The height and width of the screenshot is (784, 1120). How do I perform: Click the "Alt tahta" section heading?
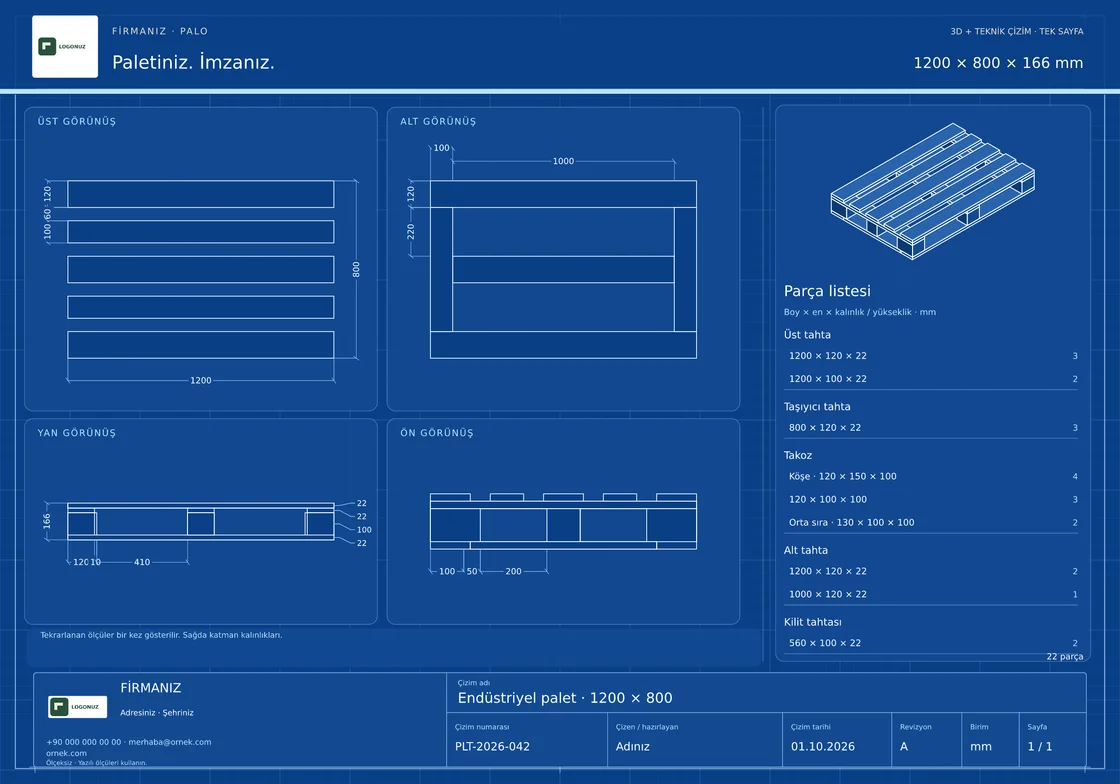point(806,551)
